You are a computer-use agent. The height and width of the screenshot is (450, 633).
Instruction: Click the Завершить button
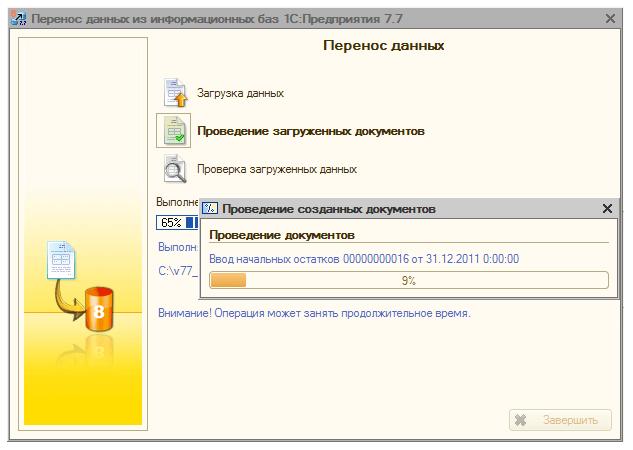560,420
